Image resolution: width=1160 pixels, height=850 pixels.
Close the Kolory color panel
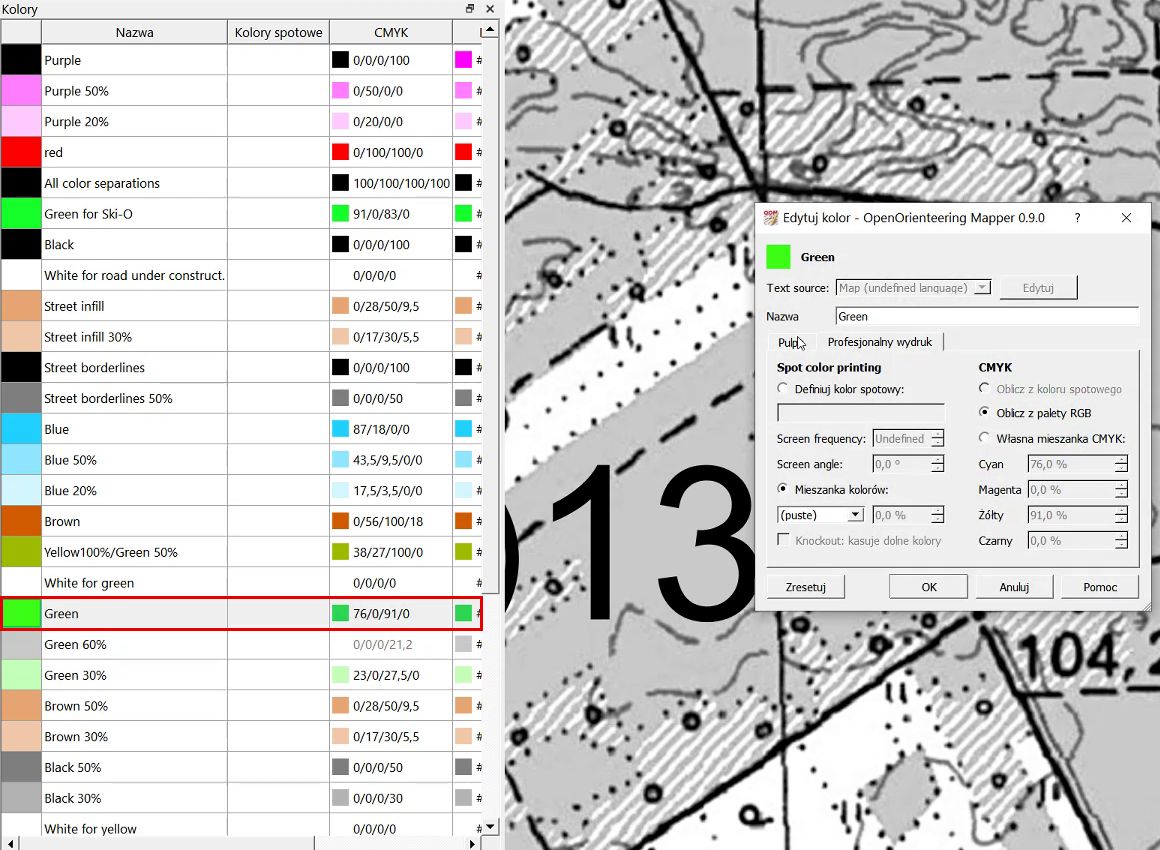(490, 9)
